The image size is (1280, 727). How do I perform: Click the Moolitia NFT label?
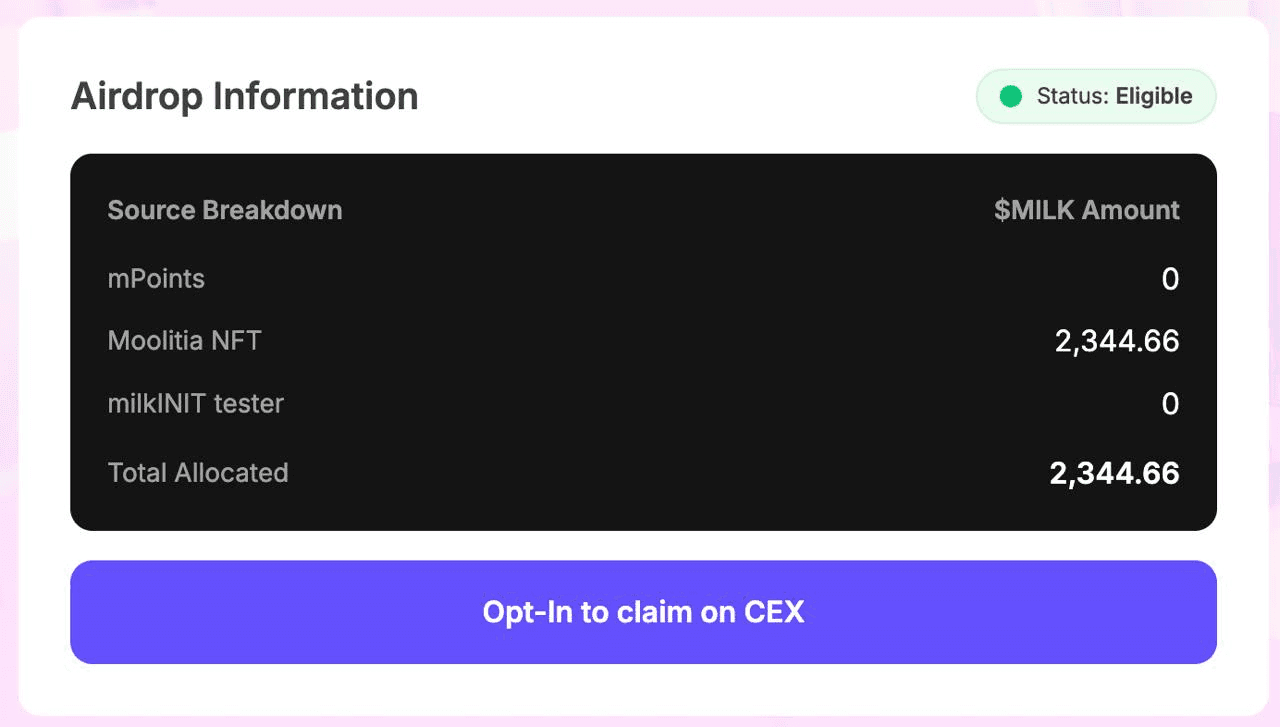coord(184,340)
